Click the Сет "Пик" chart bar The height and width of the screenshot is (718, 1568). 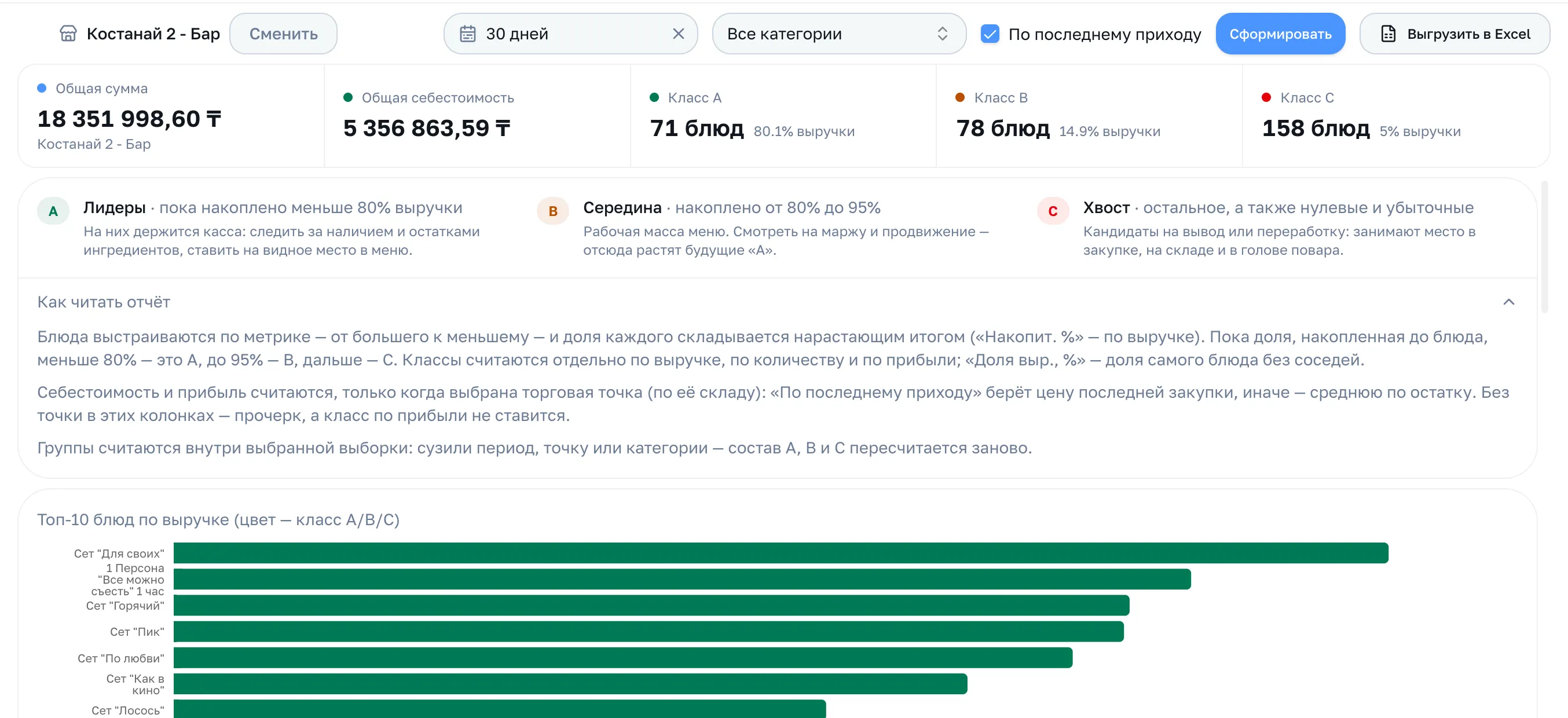pyautogui.click(x=649, y=631)
